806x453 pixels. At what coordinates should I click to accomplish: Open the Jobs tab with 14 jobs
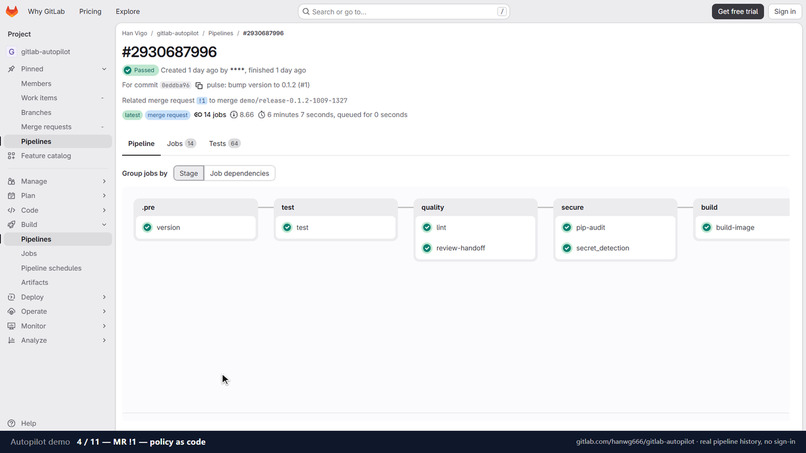point(181,143)
